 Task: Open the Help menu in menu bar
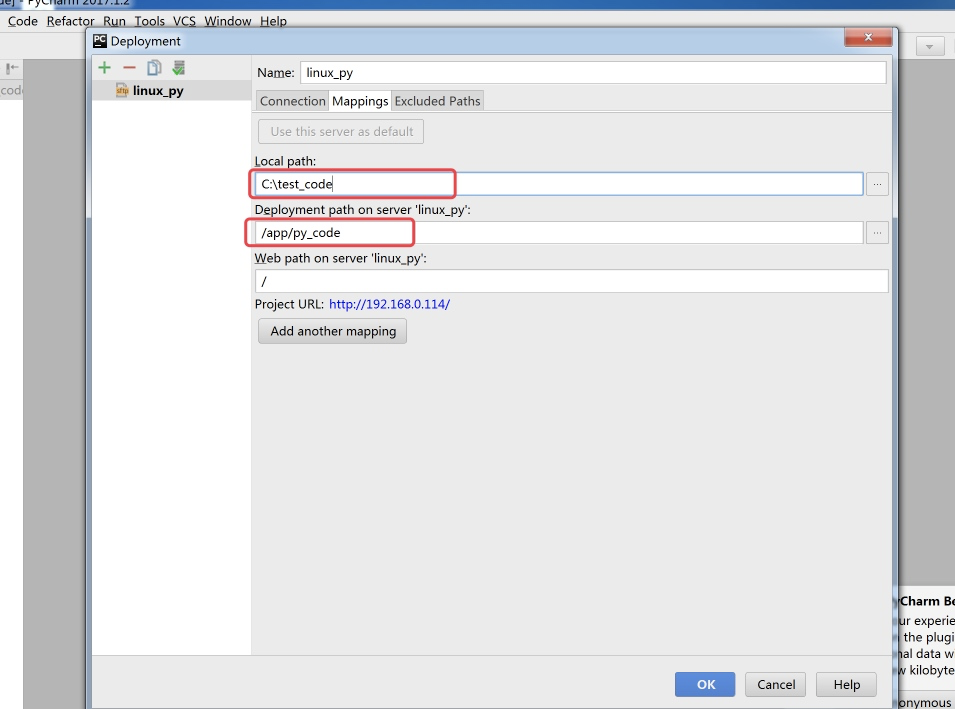tap(273, 21)
